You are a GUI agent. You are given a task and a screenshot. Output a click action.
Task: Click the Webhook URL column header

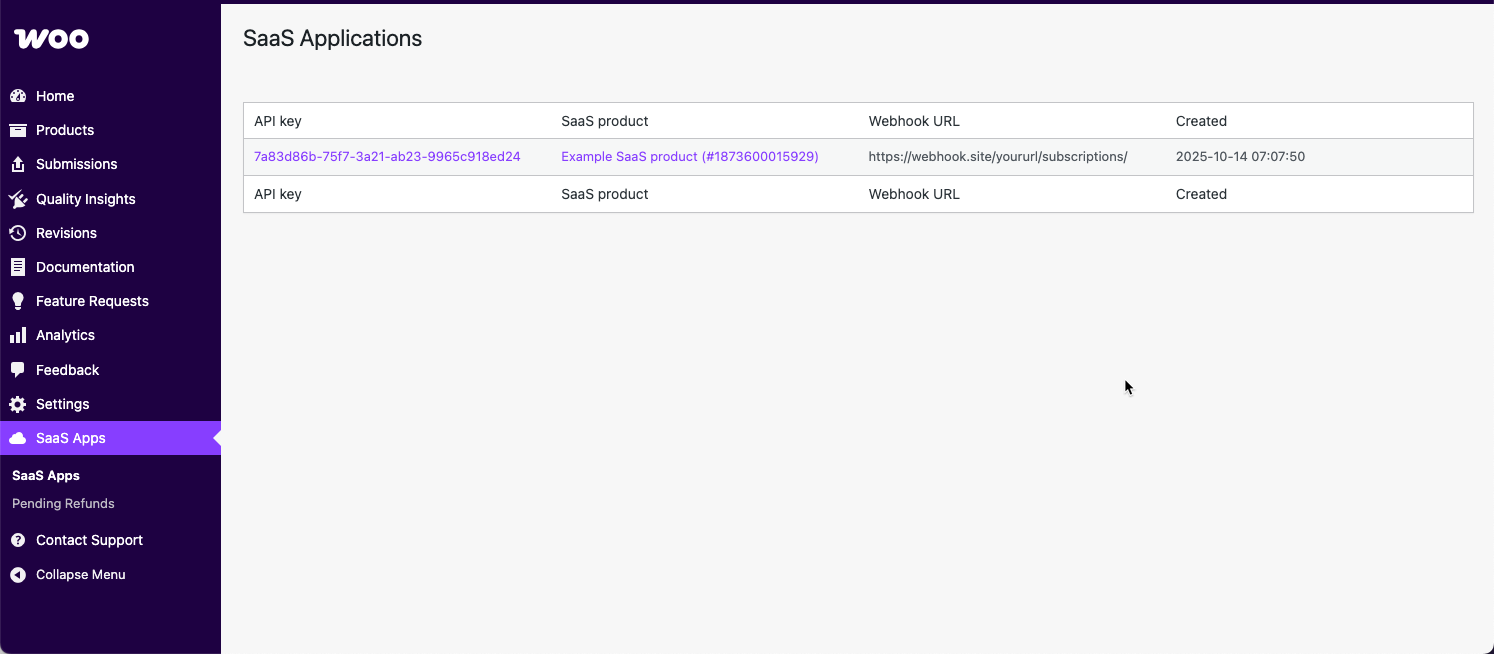[x=913, y=120]
